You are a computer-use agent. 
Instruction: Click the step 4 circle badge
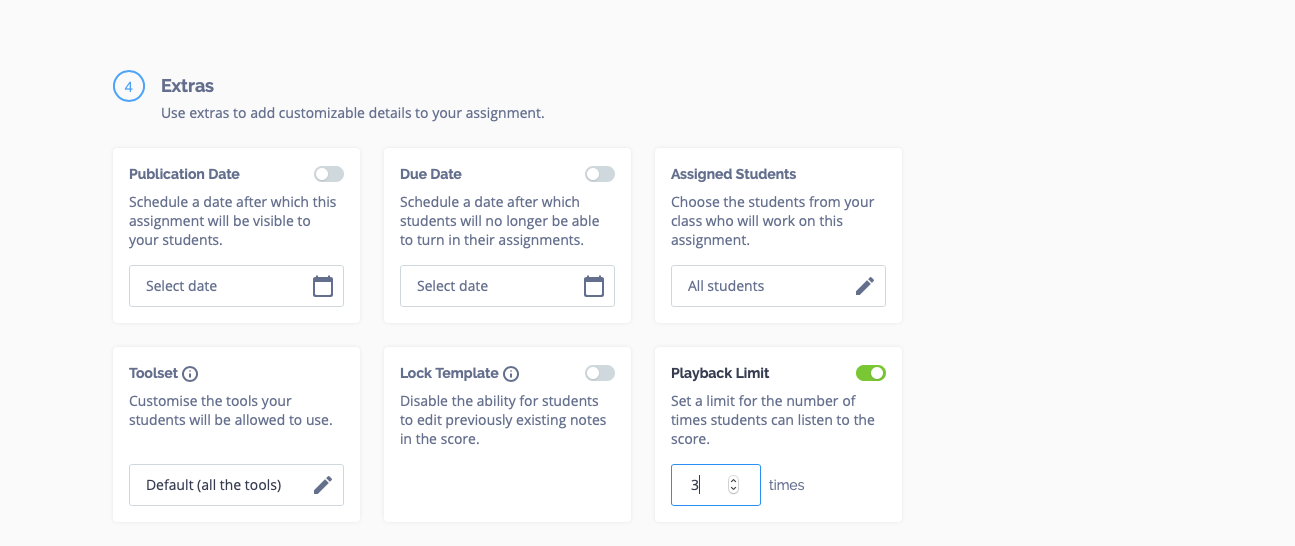[129, 87]
